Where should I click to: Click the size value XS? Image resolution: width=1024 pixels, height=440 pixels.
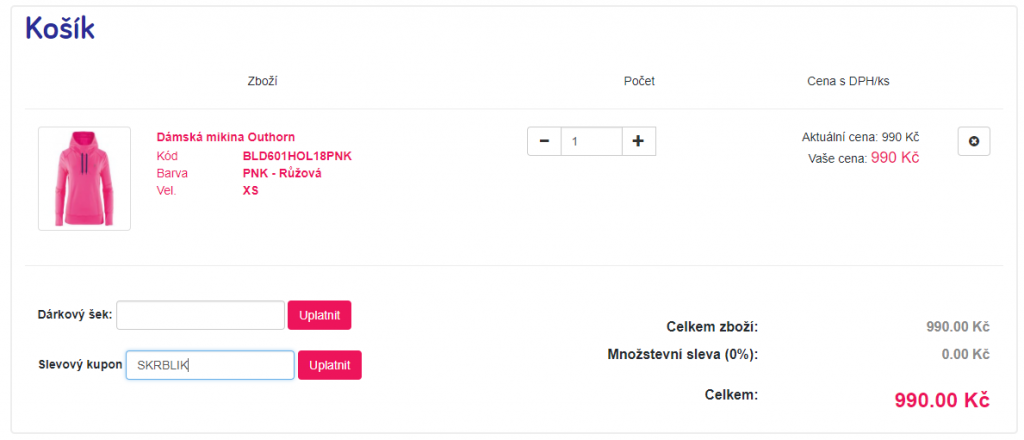(250, 191)
